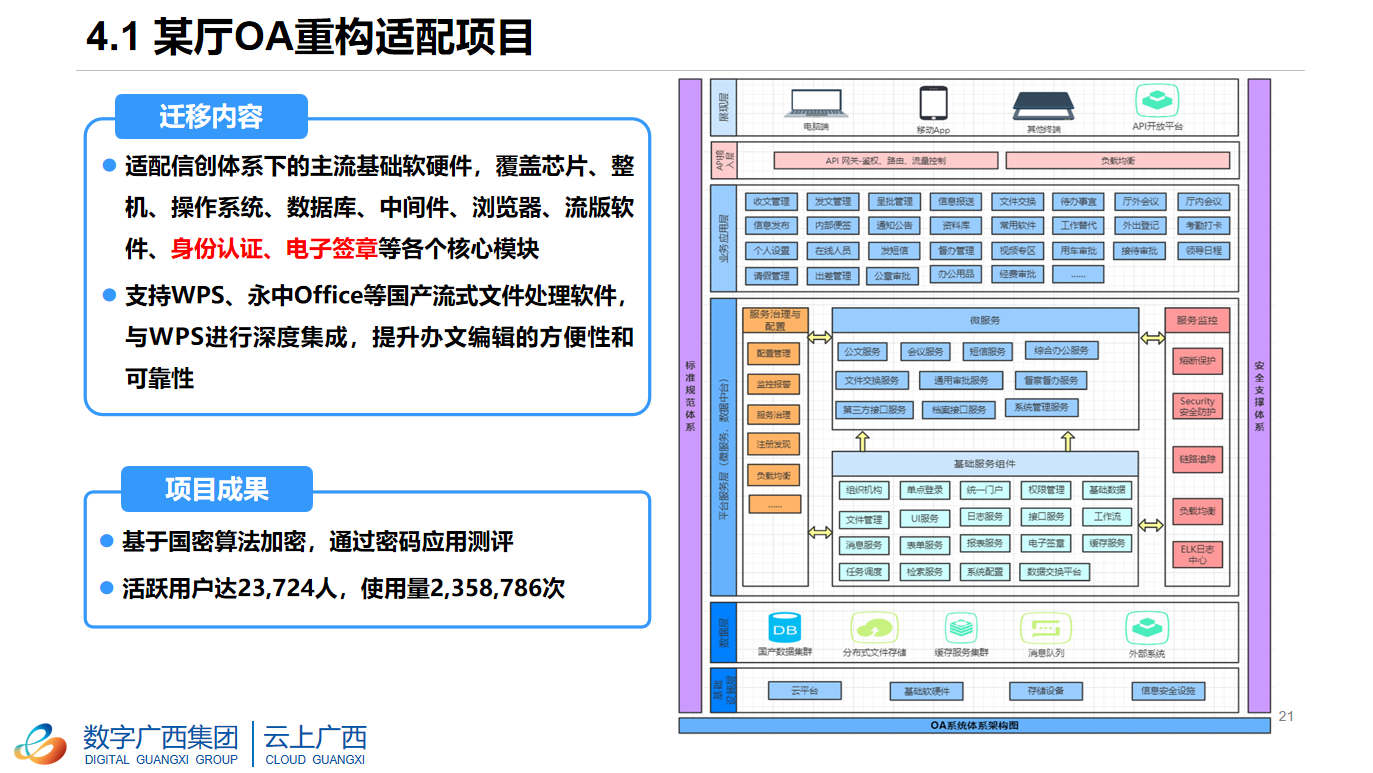Click the 电子签章 service box
1373x773 pixels.
tap(1047, 544)
